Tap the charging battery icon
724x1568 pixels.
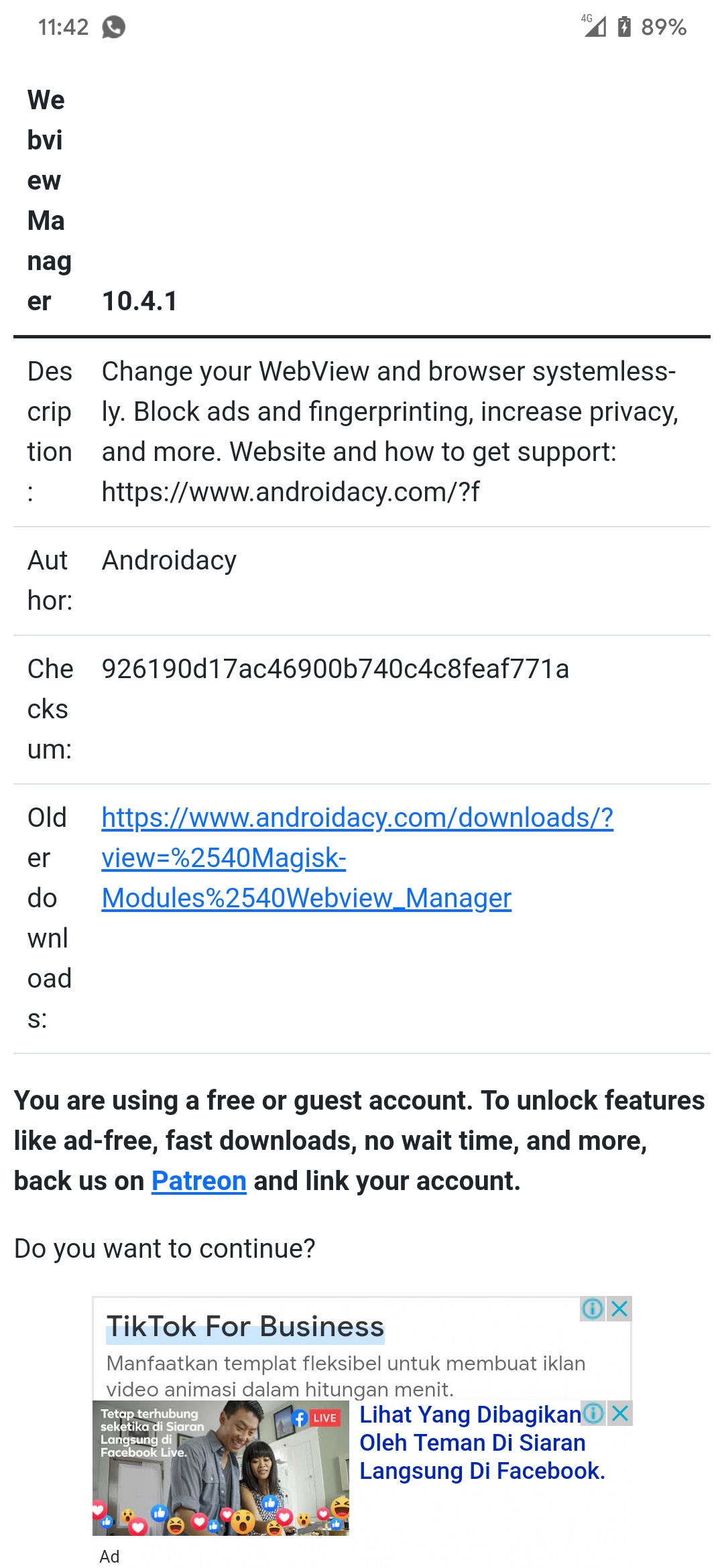[x=625, y=26]
